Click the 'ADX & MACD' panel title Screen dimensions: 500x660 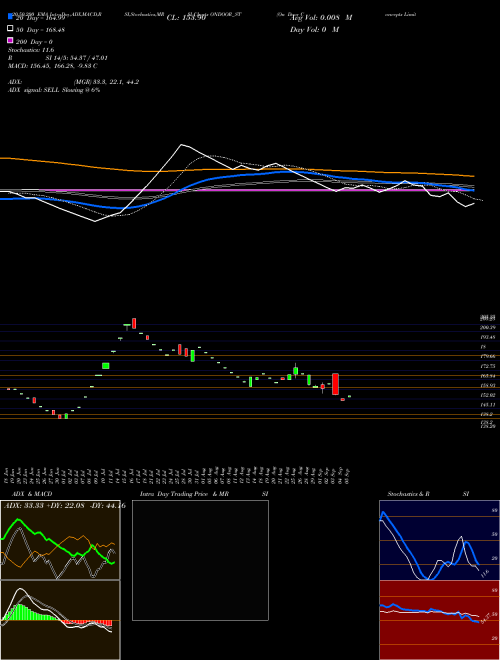[32, 494]
